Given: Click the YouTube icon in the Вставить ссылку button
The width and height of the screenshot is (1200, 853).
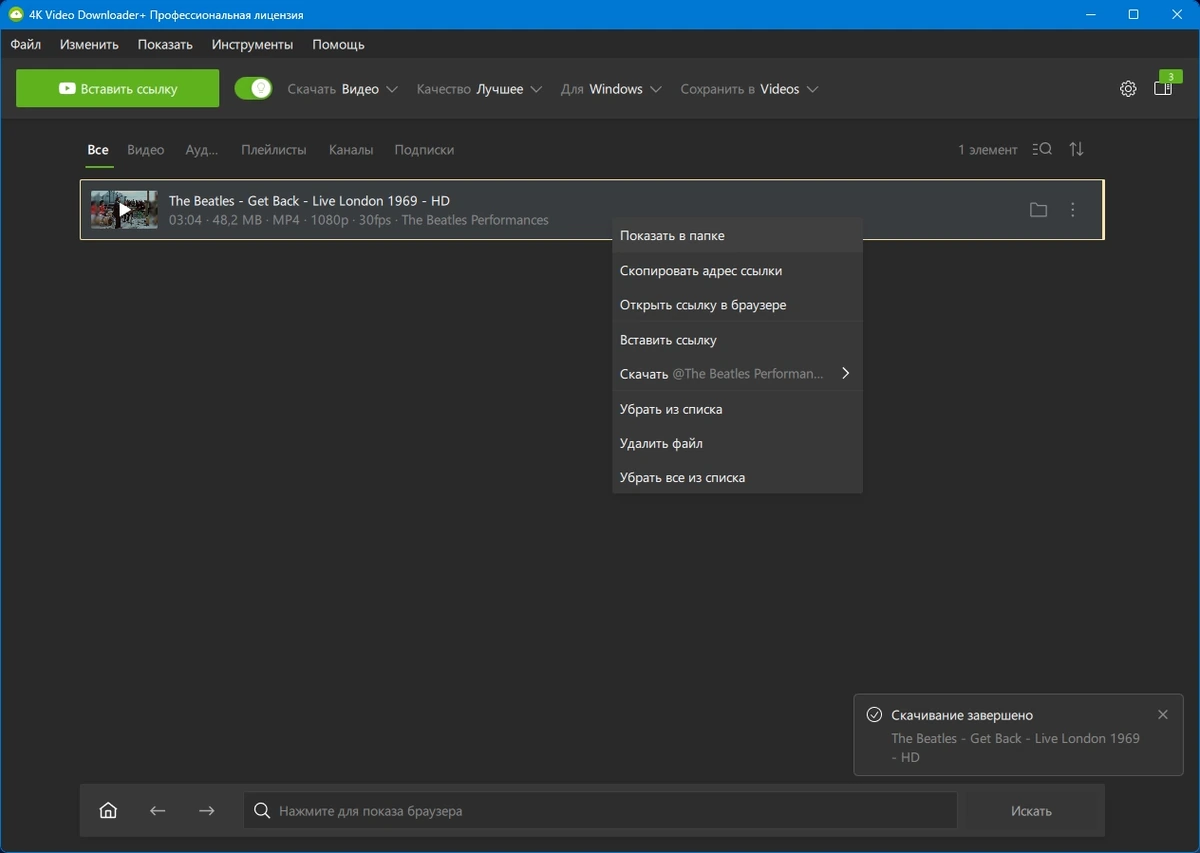Looking at the screenshot, I should 67,88.
